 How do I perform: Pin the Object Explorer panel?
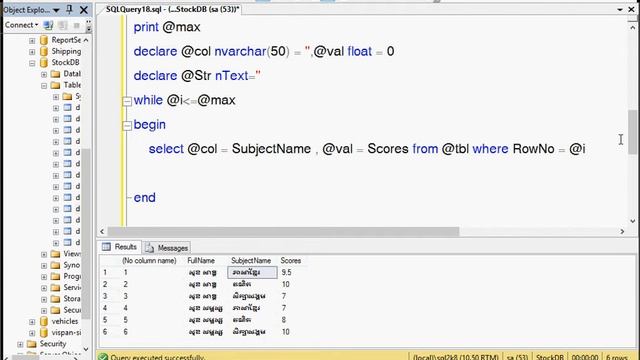70,9
